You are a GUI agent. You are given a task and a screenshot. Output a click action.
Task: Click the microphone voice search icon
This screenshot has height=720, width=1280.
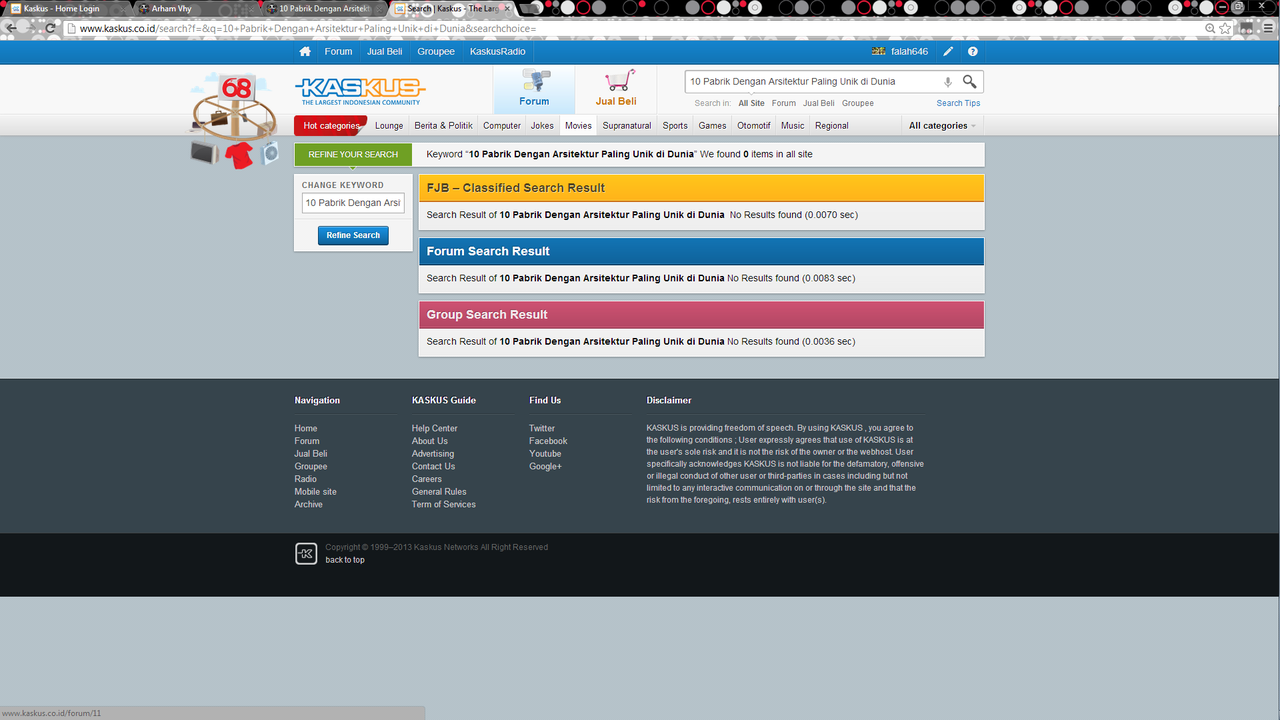pyautogui.click(x=948, y=82)
